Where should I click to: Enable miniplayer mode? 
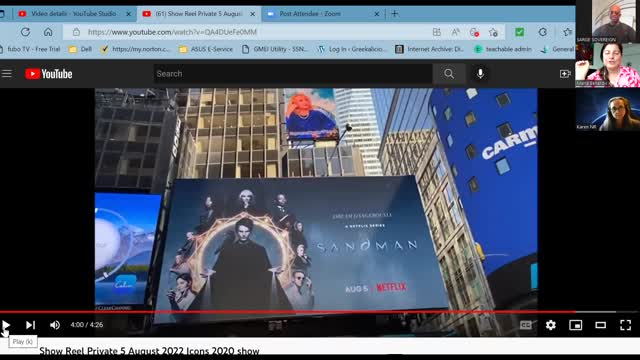pyautogui.click(x=576, y=325)
